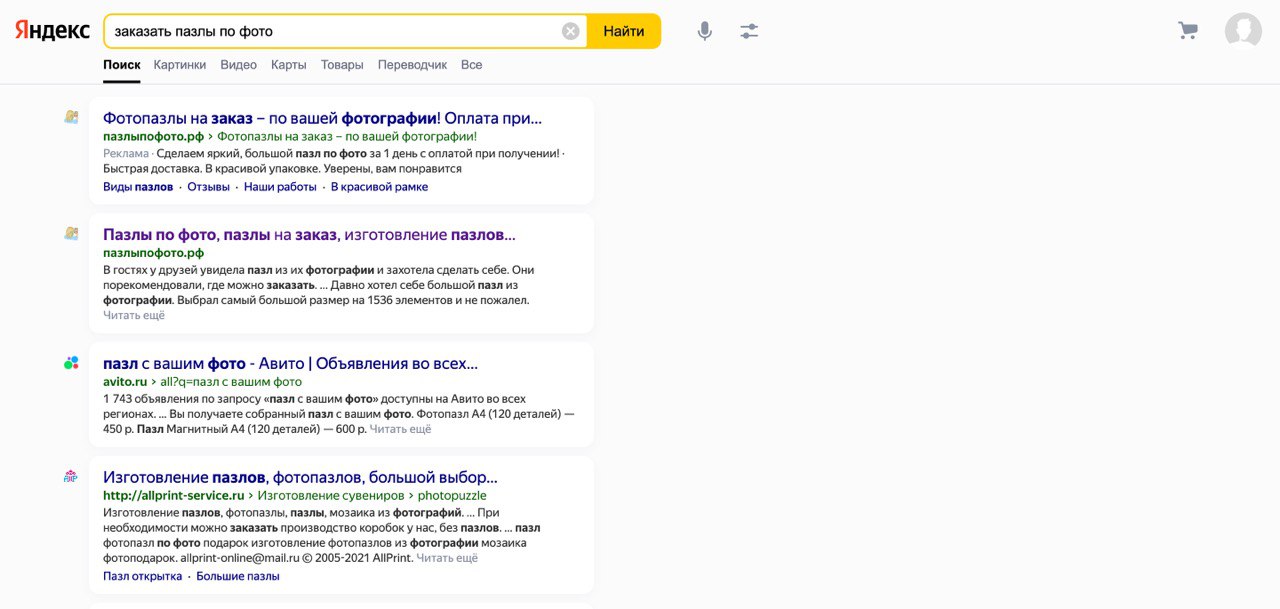Open the user profile avatar
The width and height of the screenshot is (1280, 609).
click(x=1243, y=31)
